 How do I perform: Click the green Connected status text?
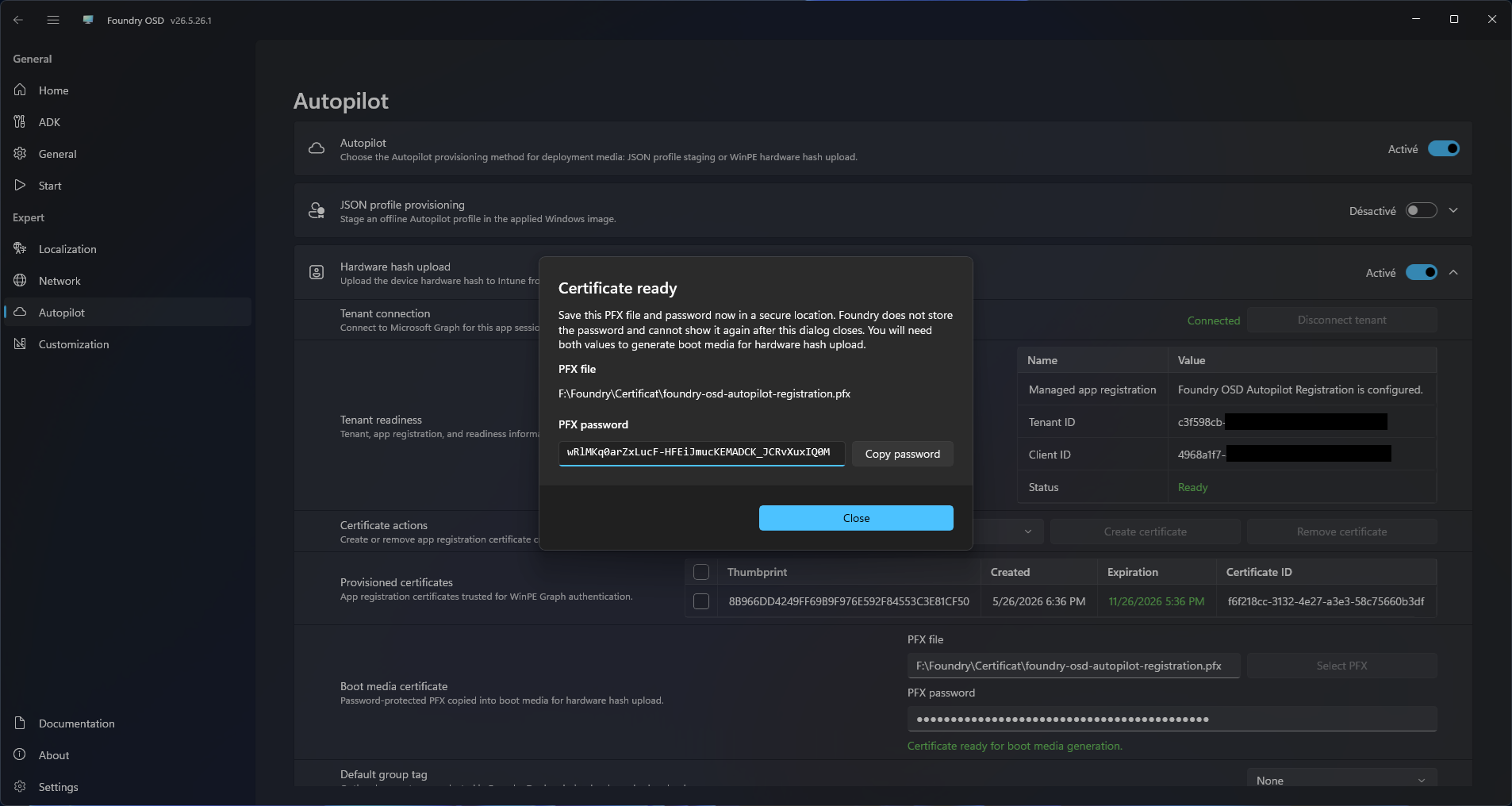tap(1213, 320)
